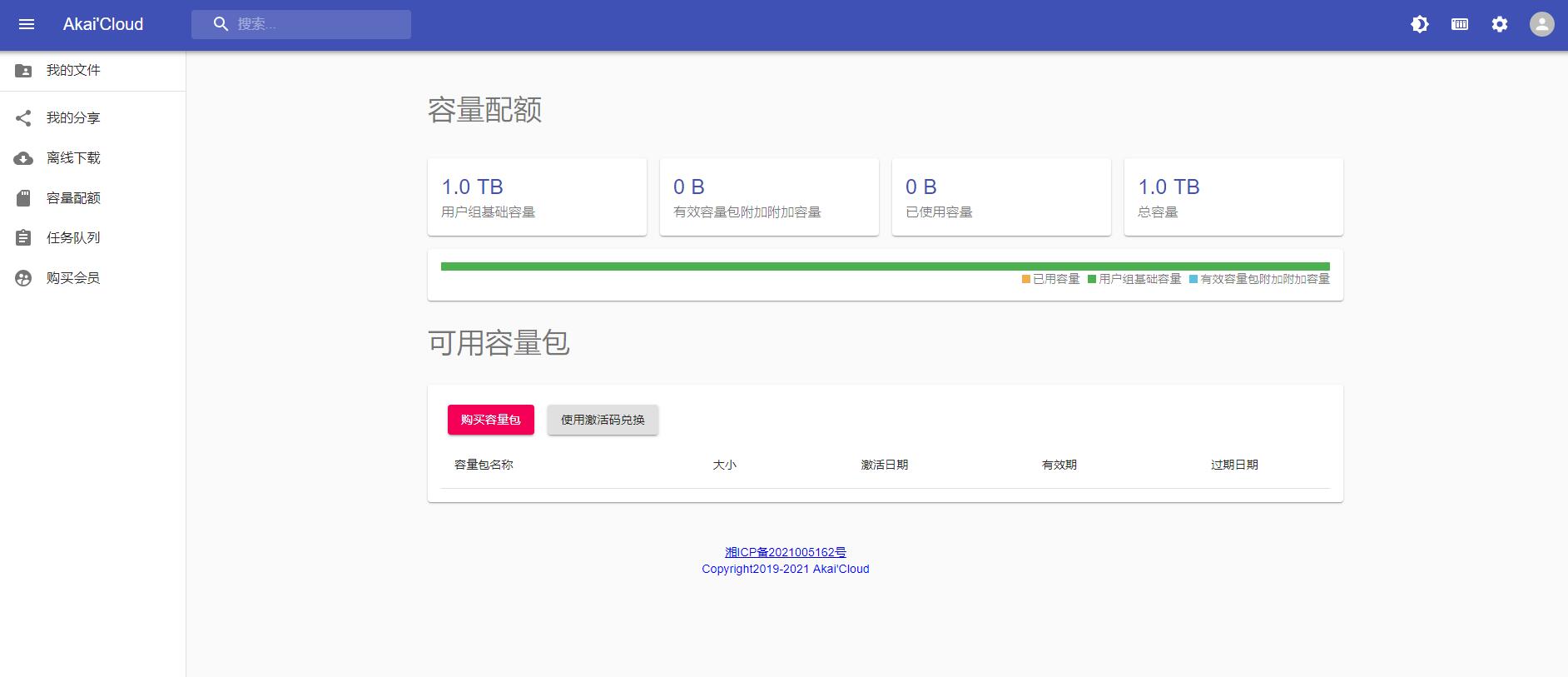Click the Copyright2019-2021 Akai'Cloud text
Screen dimensions: 1568x677
pos(786,569)
